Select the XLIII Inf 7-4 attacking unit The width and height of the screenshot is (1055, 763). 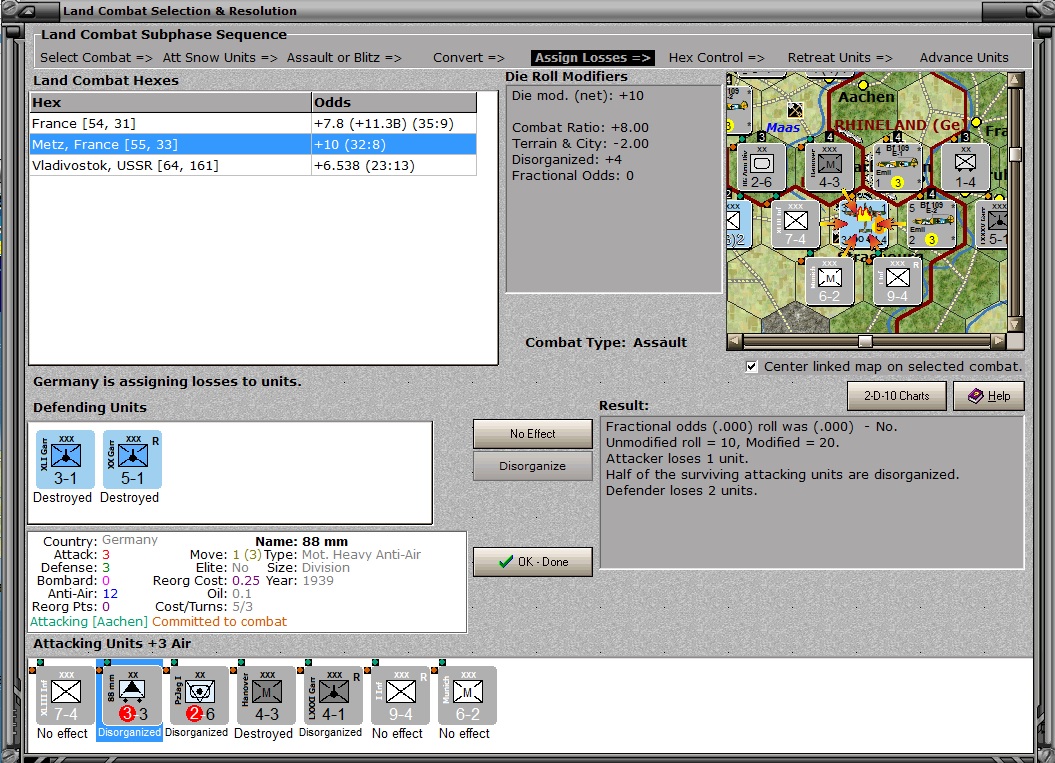(65, 696)
